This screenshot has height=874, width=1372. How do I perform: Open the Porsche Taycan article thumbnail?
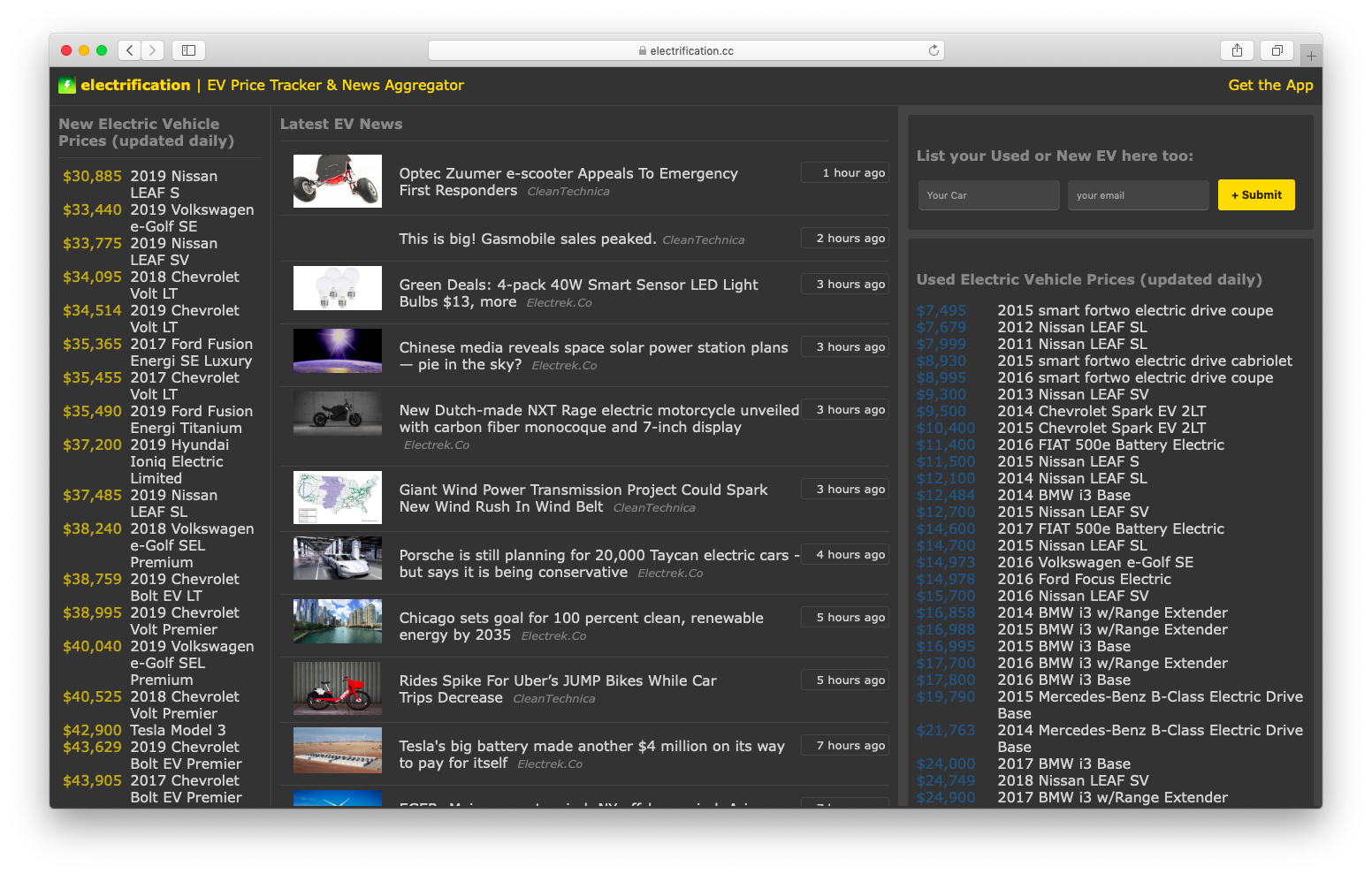coord(338,558)
